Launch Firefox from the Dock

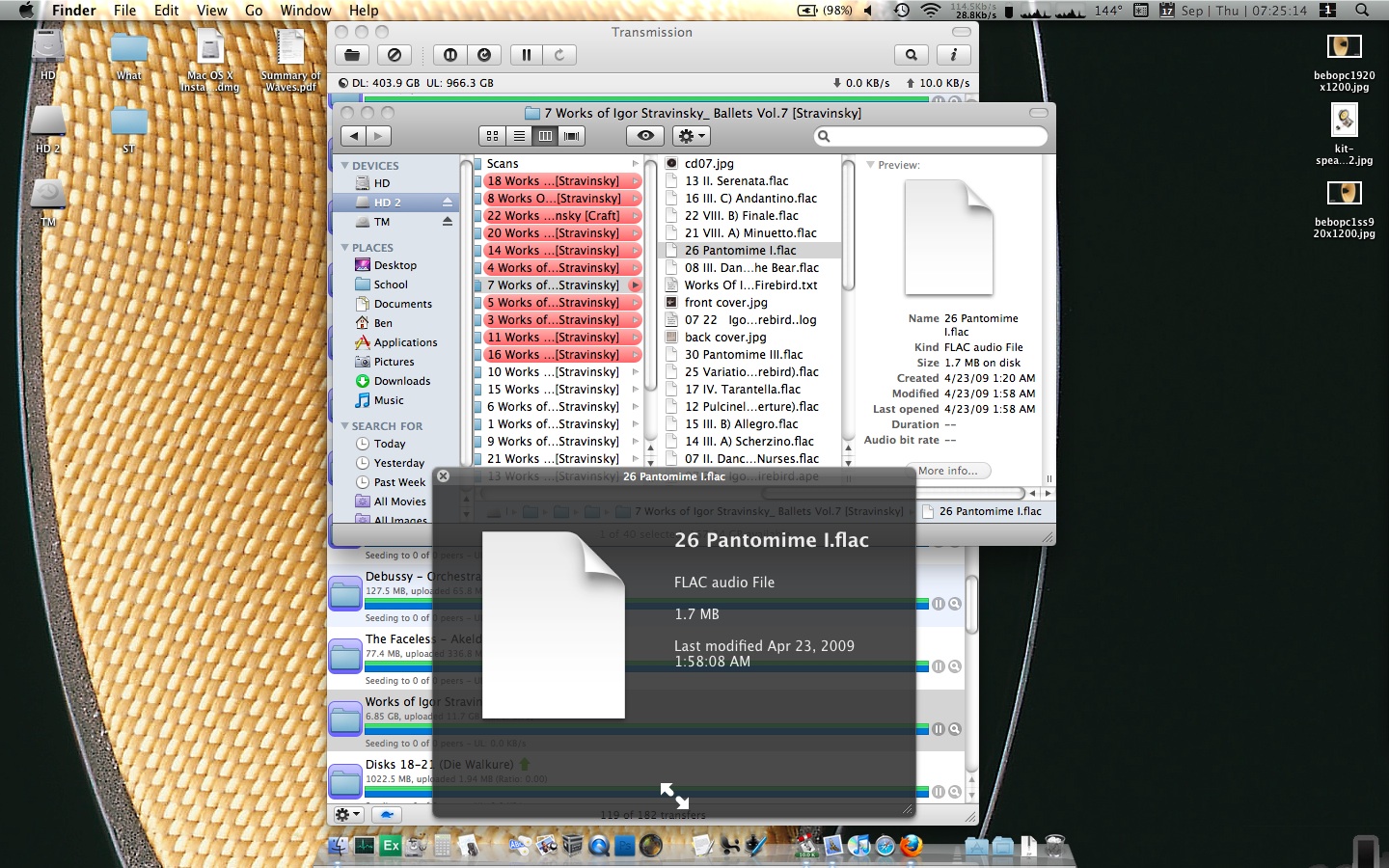pos(912,846)
